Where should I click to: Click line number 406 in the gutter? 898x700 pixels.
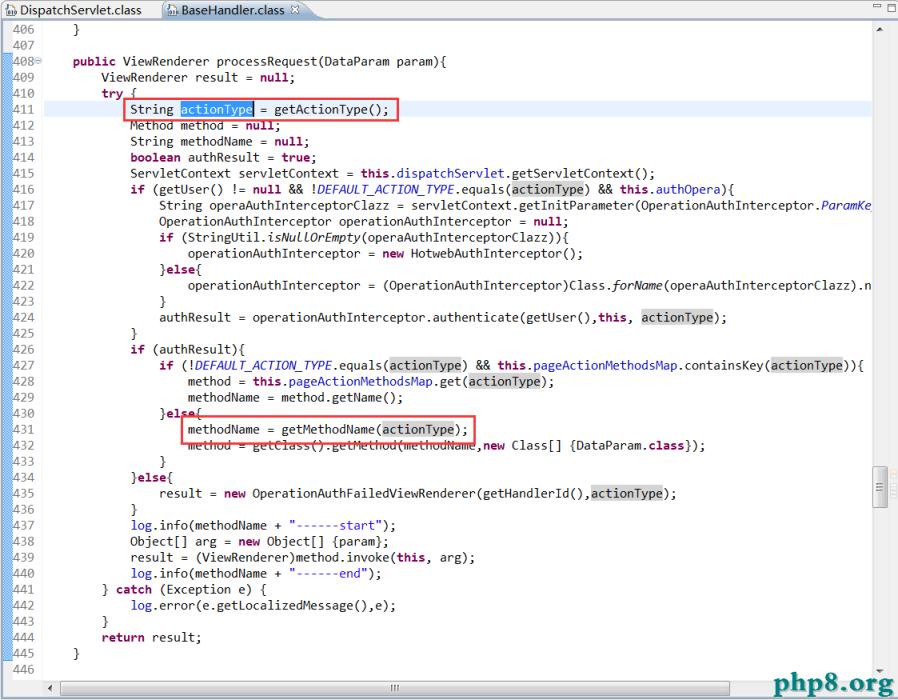tap(23, 29)
